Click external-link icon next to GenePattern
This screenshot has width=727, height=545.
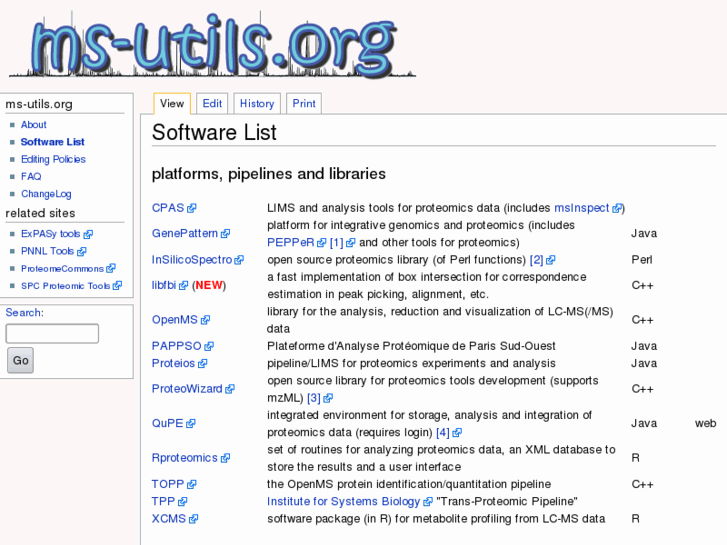(x=225, y=234)
